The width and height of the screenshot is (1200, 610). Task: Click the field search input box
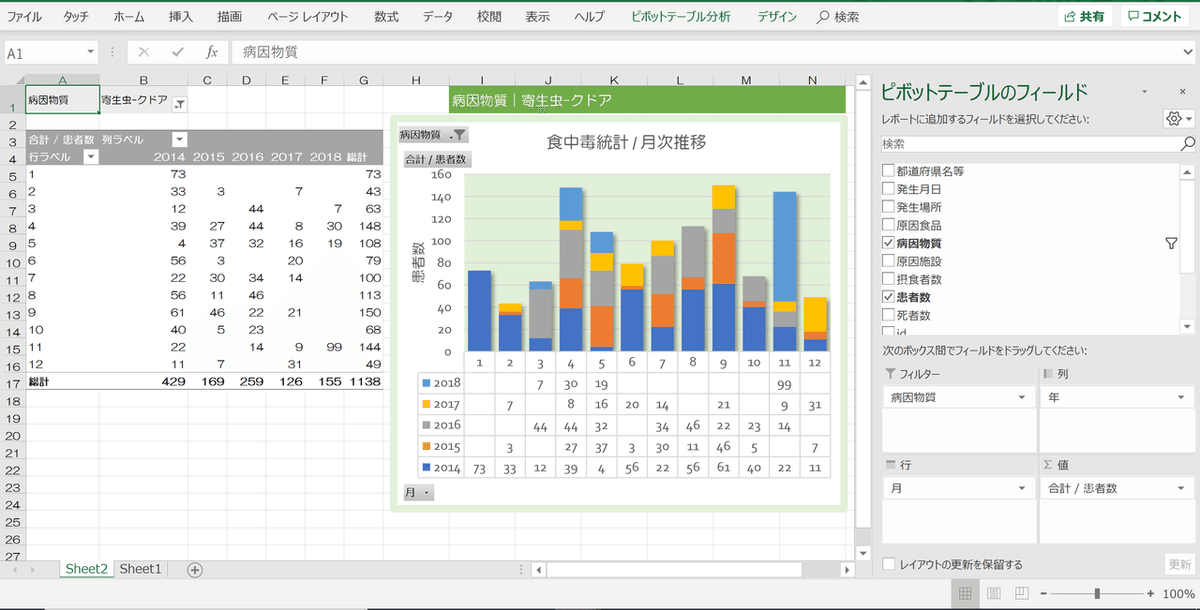tap(1029, 144)
